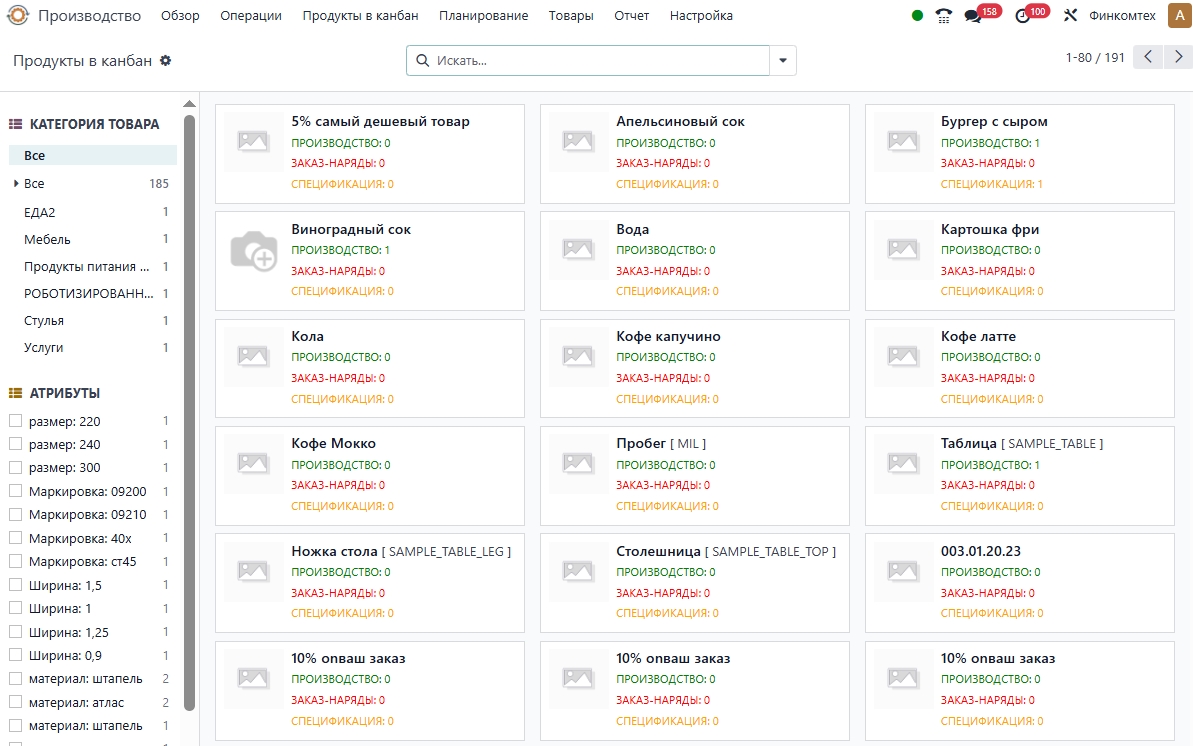1193x746 pixels.
Task: Click the debug tools wrench icon
Action: pos(1070,16)
